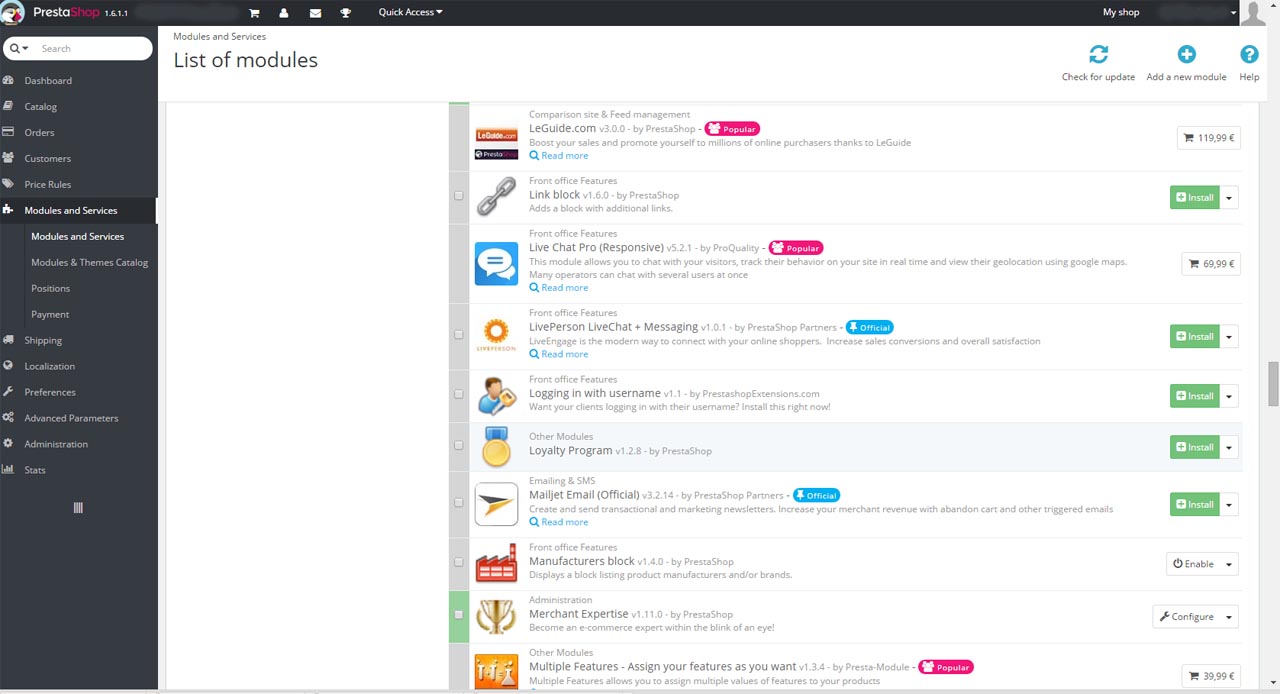Open Dashboard in the sidebar
The width and height of the screenshot is (1280, 694).
48,80
